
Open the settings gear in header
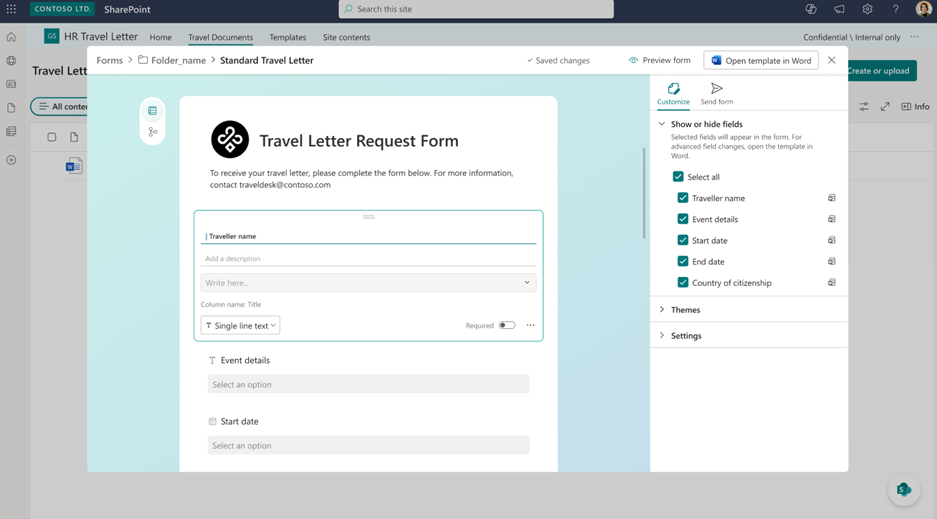867,9
